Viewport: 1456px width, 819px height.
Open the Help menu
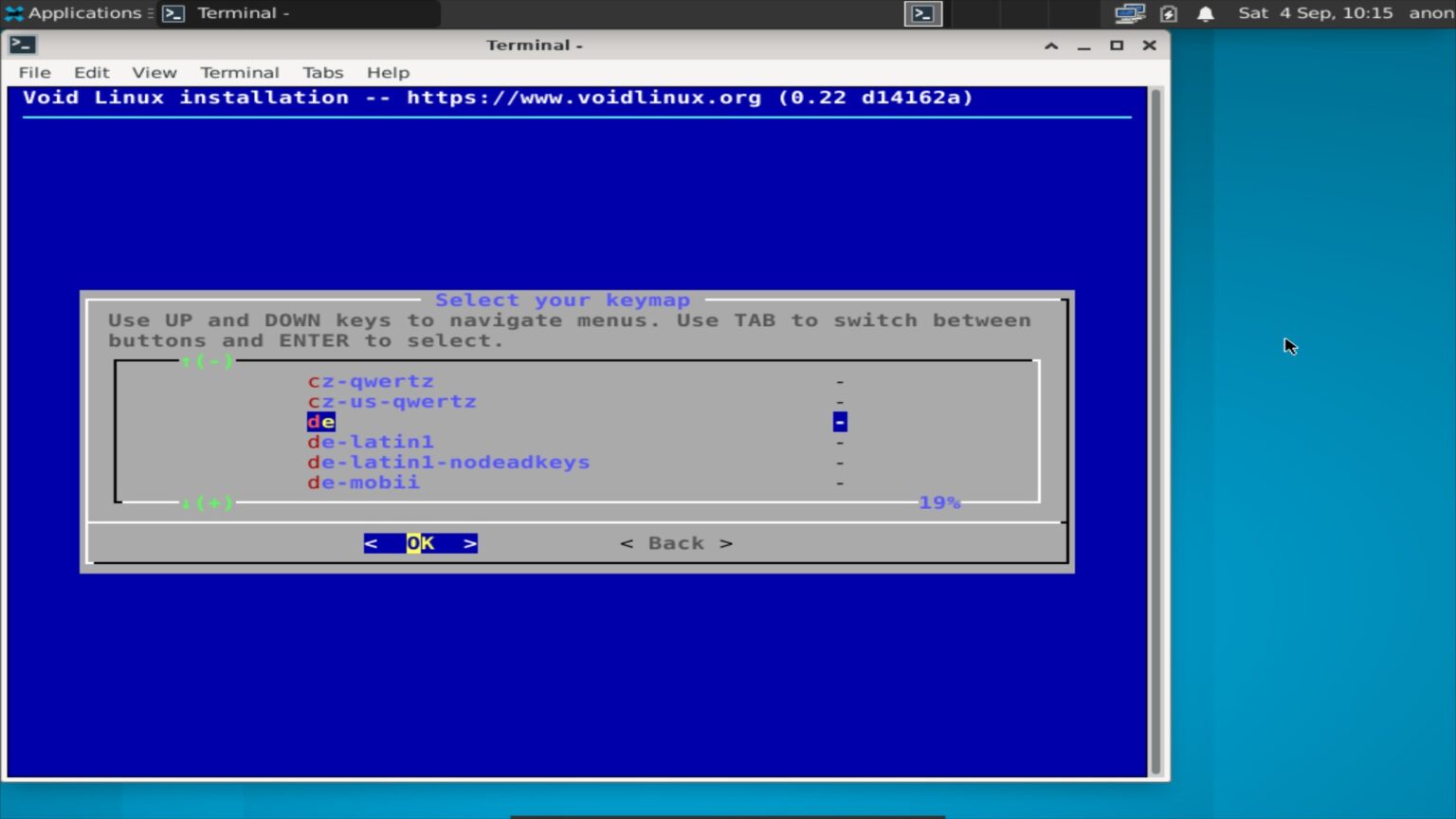click(388, 72)
